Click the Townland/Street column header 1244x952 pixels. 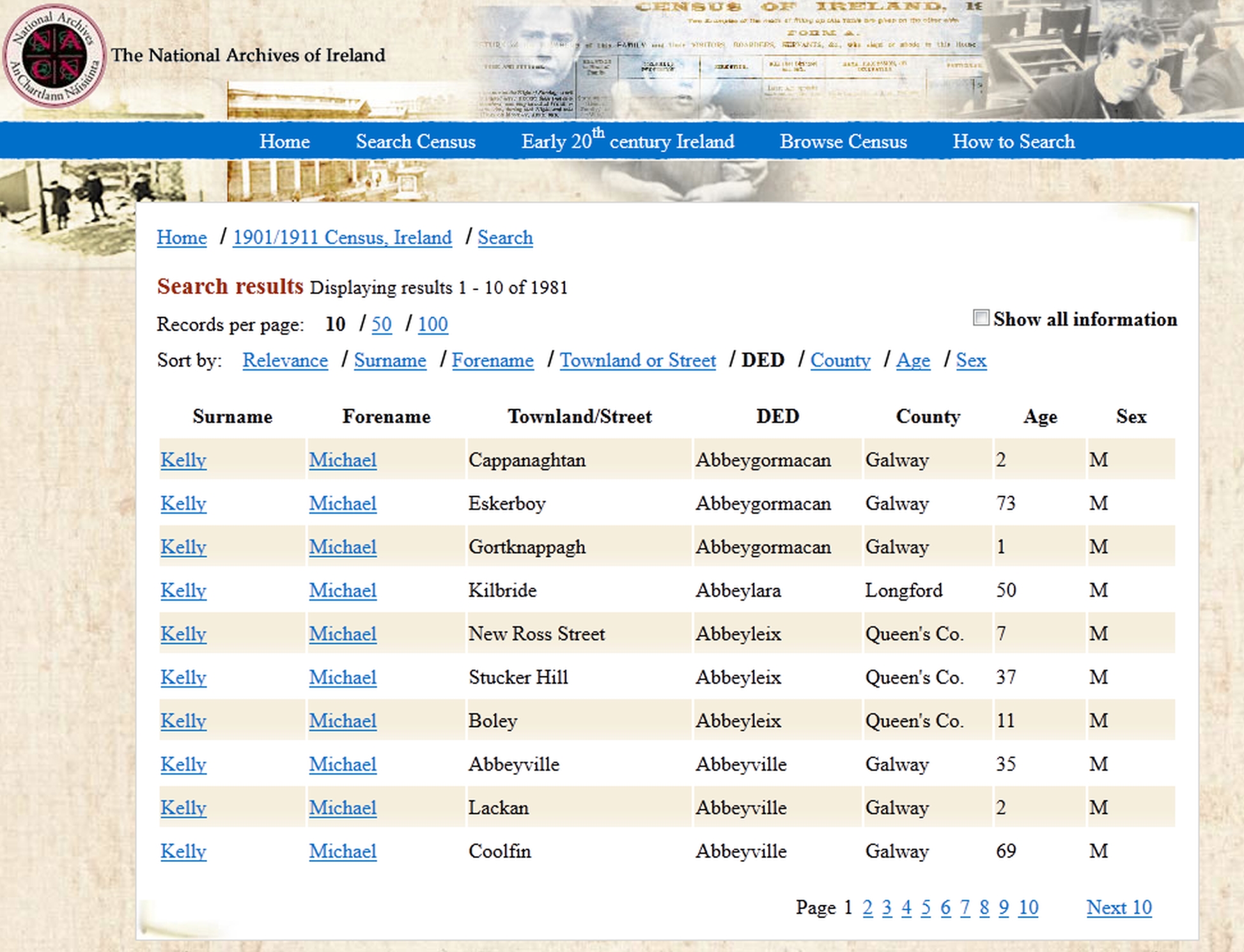(580, 416)
